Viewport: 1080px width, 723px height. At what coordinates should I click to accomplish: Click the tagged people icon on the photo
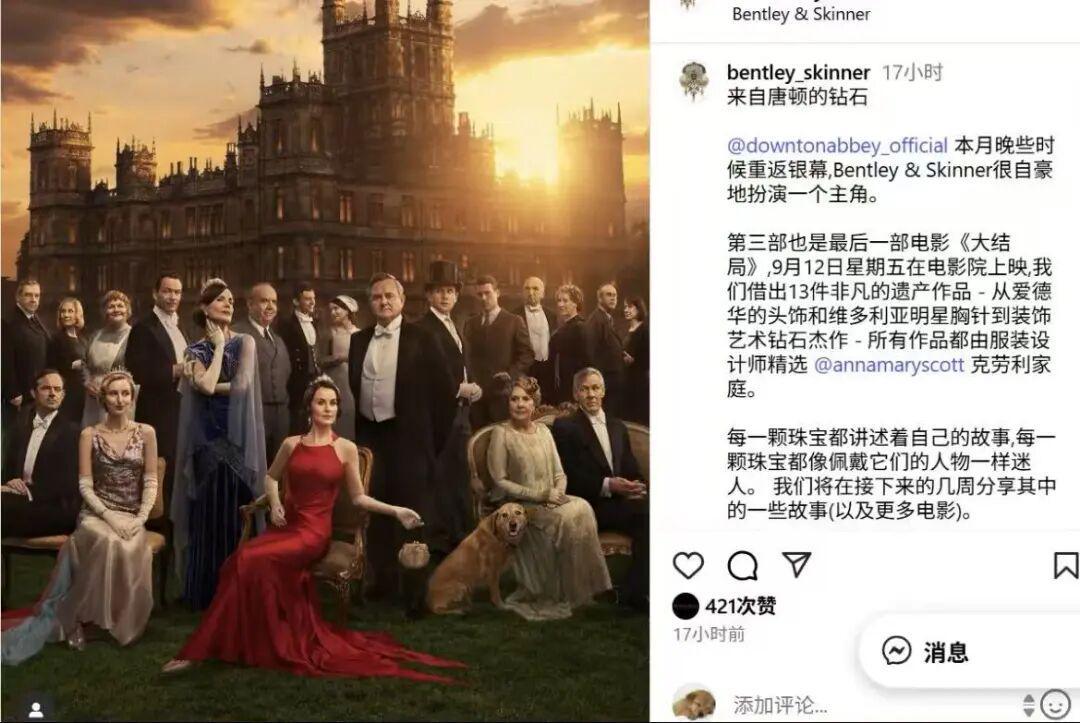[36, 709]
